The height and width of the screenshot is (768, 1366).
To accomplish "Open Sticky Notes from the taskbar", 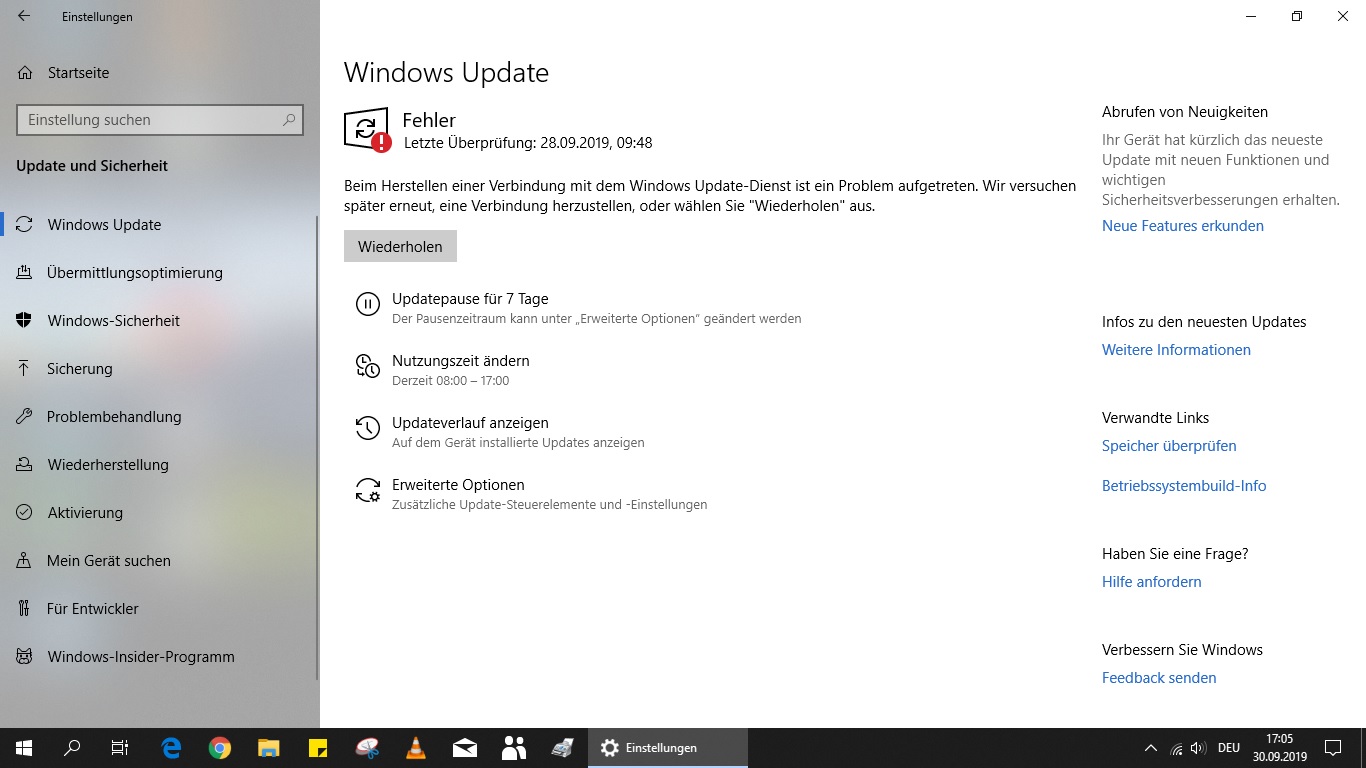I will pyautogui.click(x=318, y=748).
